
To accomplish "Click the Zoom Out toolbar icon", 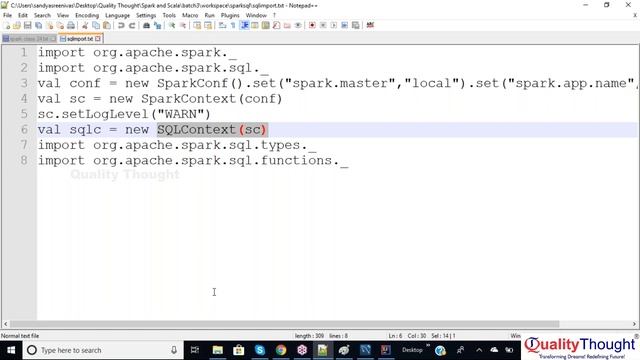I will [183, 25].
